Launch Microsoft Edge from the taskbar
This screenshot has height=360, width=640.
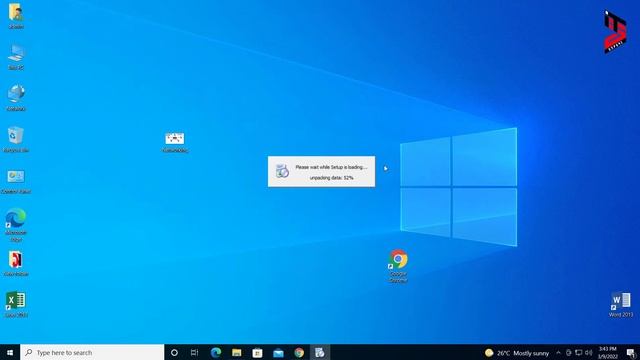[216, 352]
